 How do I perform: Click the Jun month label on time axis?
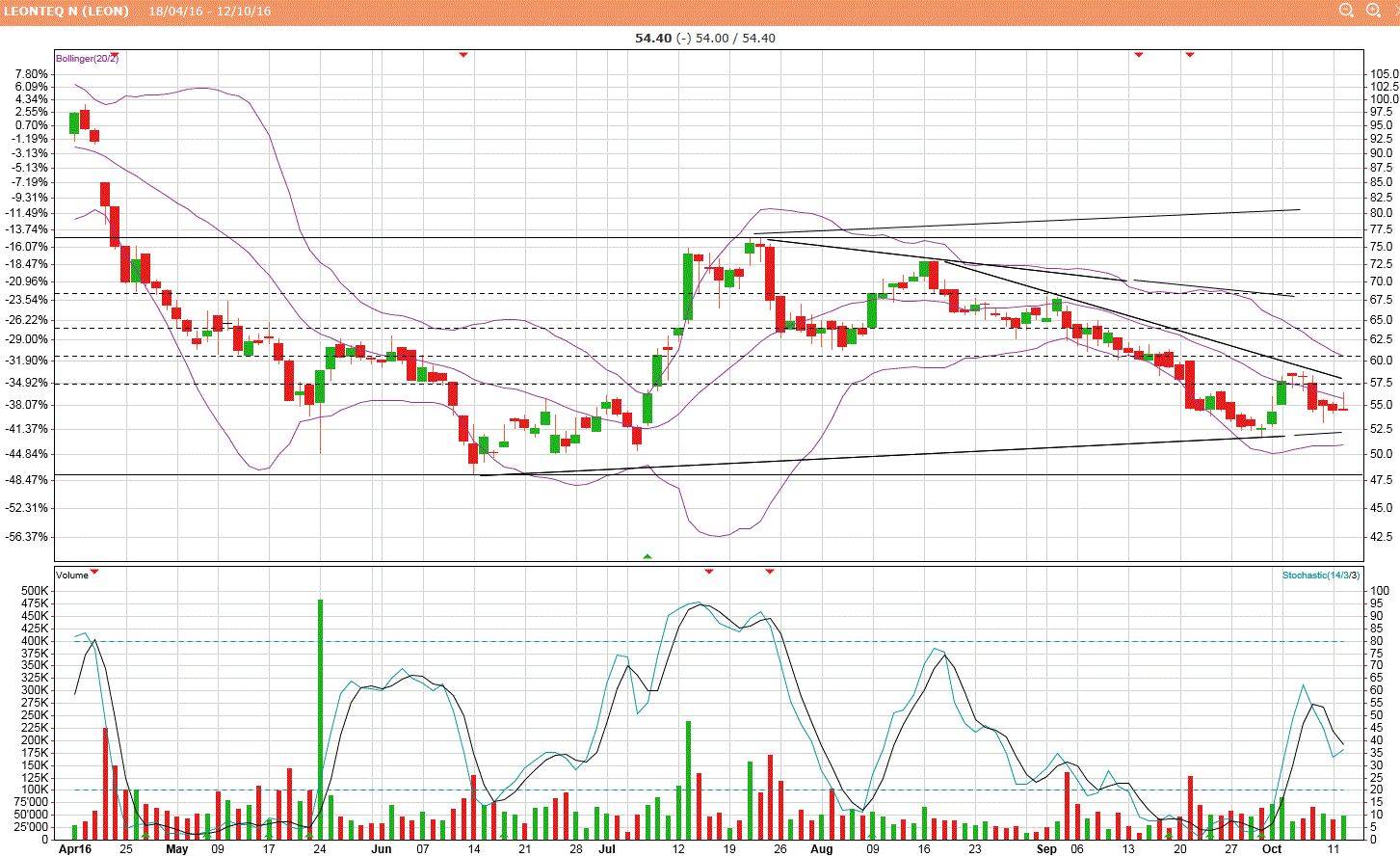point(382,849)
